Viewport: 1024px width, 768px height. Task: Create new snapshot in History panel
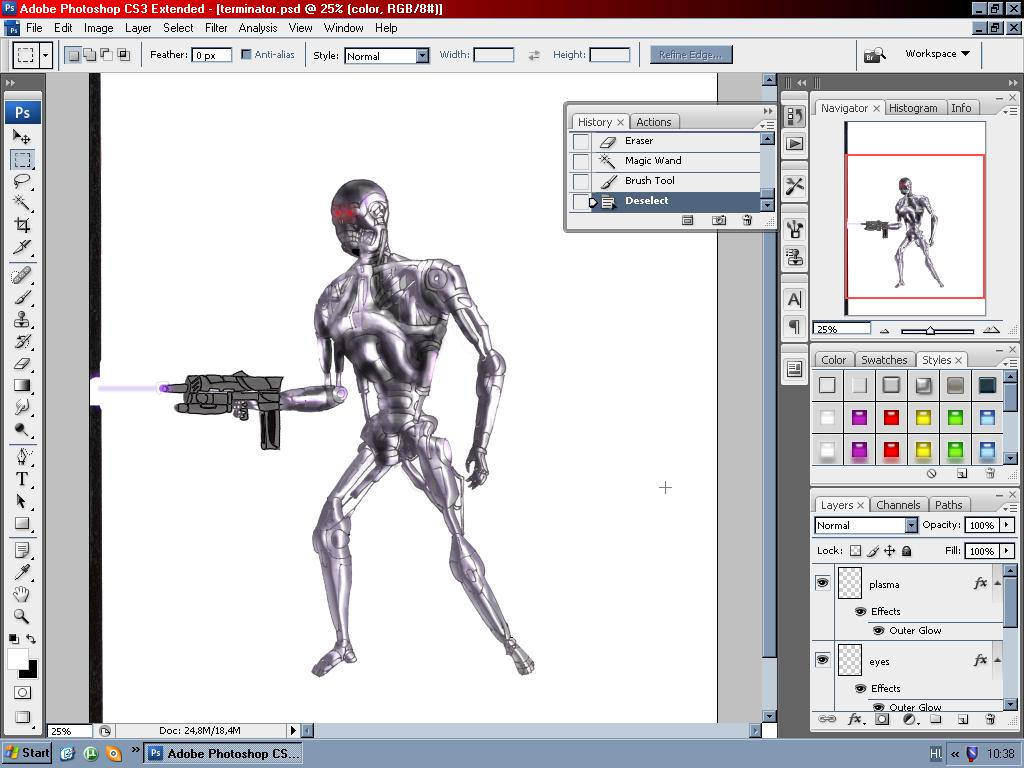[x=718, y=221]
